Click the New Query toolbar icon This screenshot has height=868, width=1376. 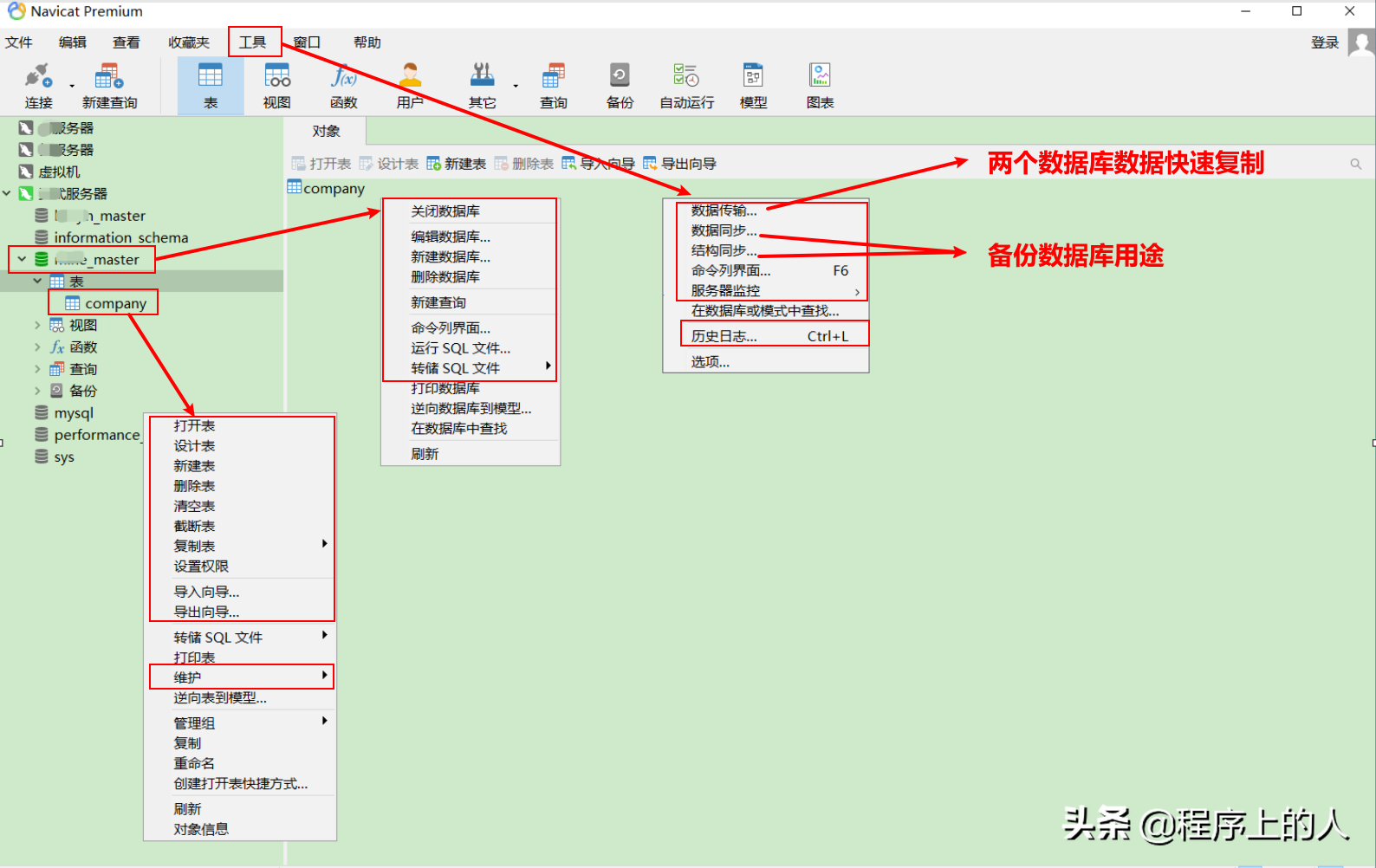109,85
